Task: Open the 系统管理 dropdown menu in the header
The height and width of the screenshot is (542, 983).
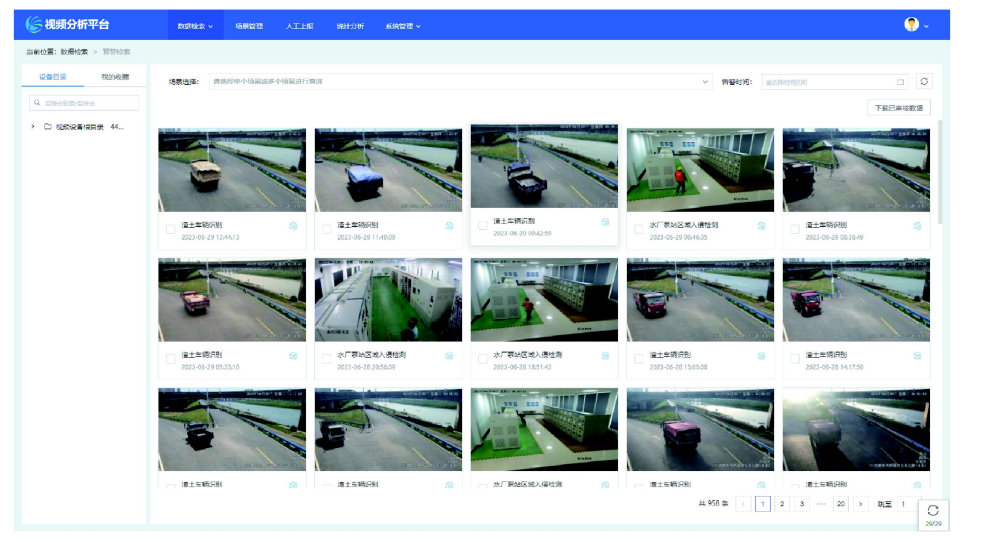Action: click(402, 26)
